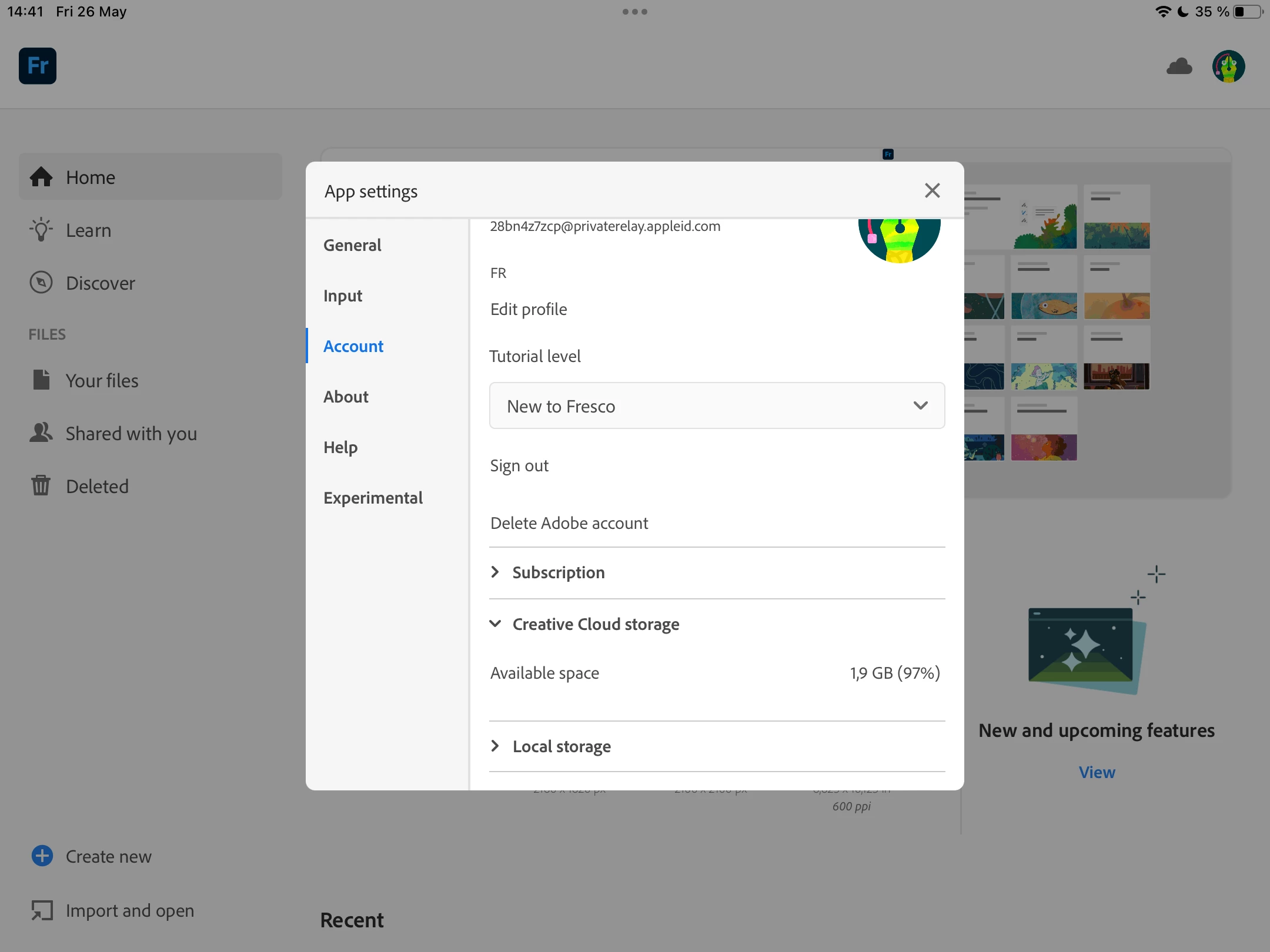Open Discover compass icon in sidebar
Screen dimensions: 1270x952
click(41, 283)
